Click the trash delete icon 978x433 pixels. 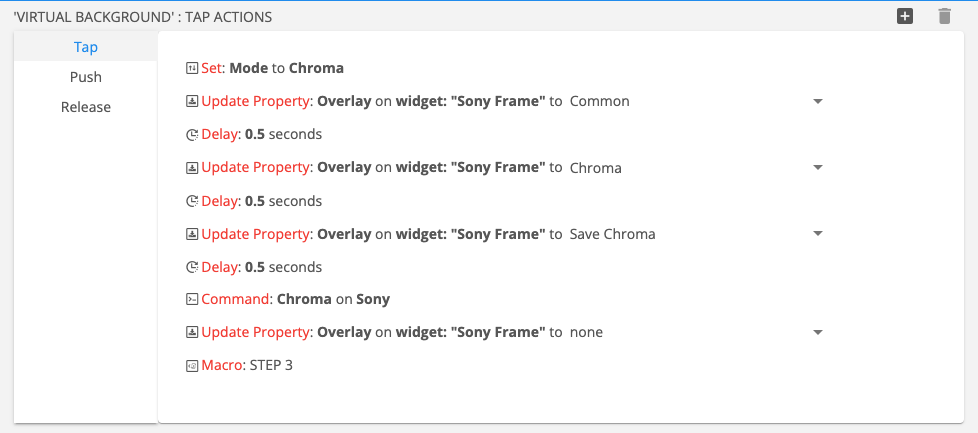coord(944,16)
